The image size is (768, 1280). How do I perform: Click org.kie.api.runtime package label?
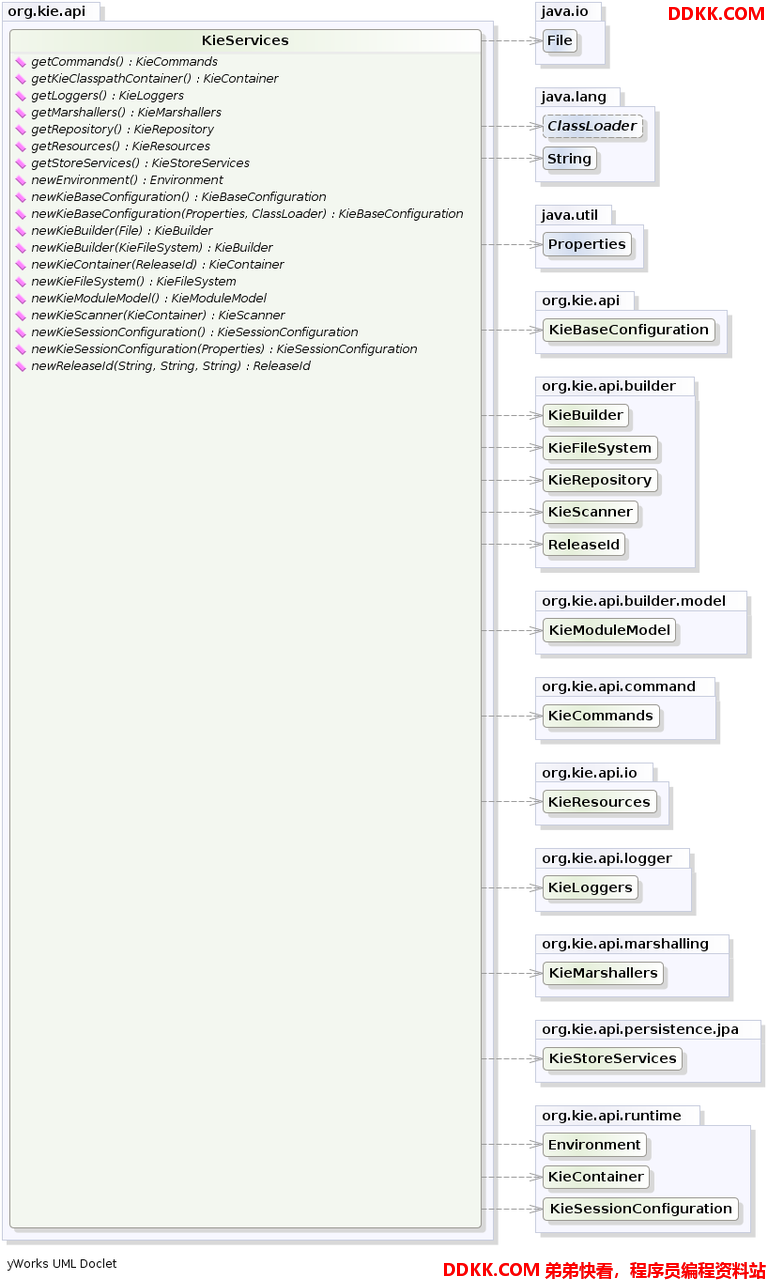coord(611,1116)
